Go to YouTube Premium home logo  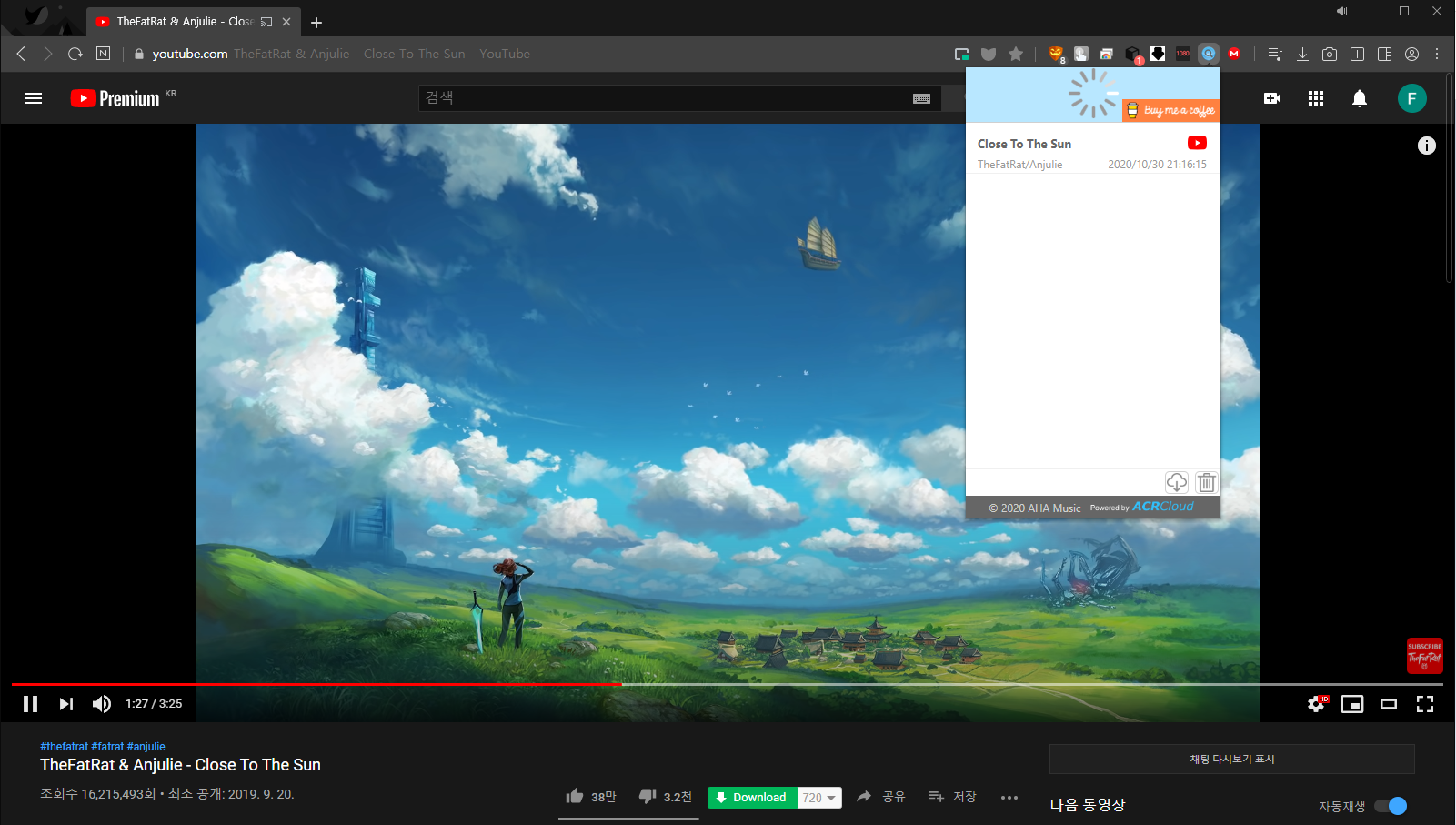click(x=115, y=98)
